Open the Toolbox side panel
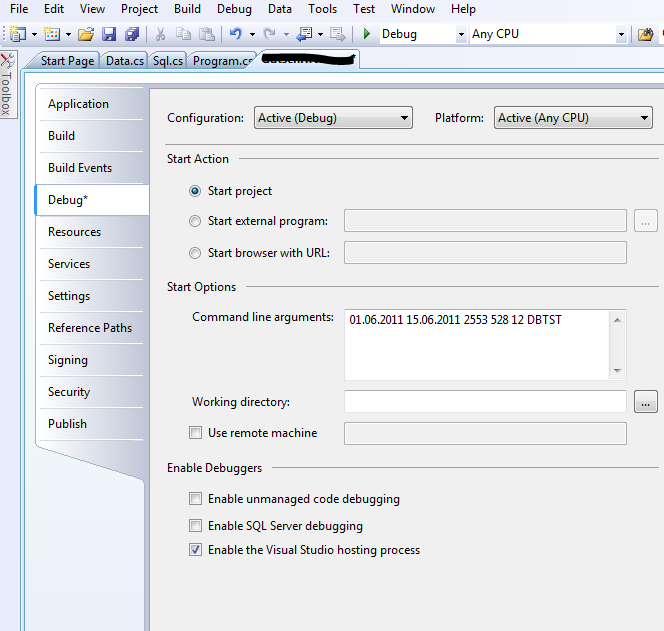Image resolution: width=664 pixels, height=631 pixels. [x=7, y=84]
